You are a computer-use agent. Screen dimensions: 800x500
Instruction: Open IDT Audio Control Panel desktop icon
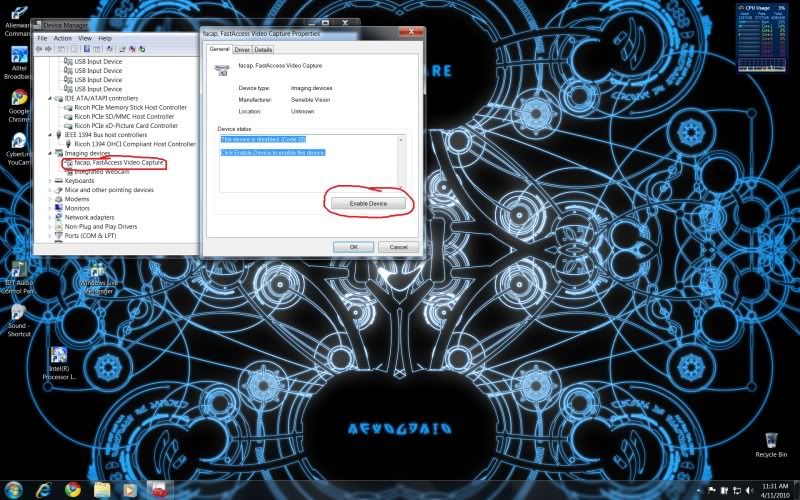(18, 278)
